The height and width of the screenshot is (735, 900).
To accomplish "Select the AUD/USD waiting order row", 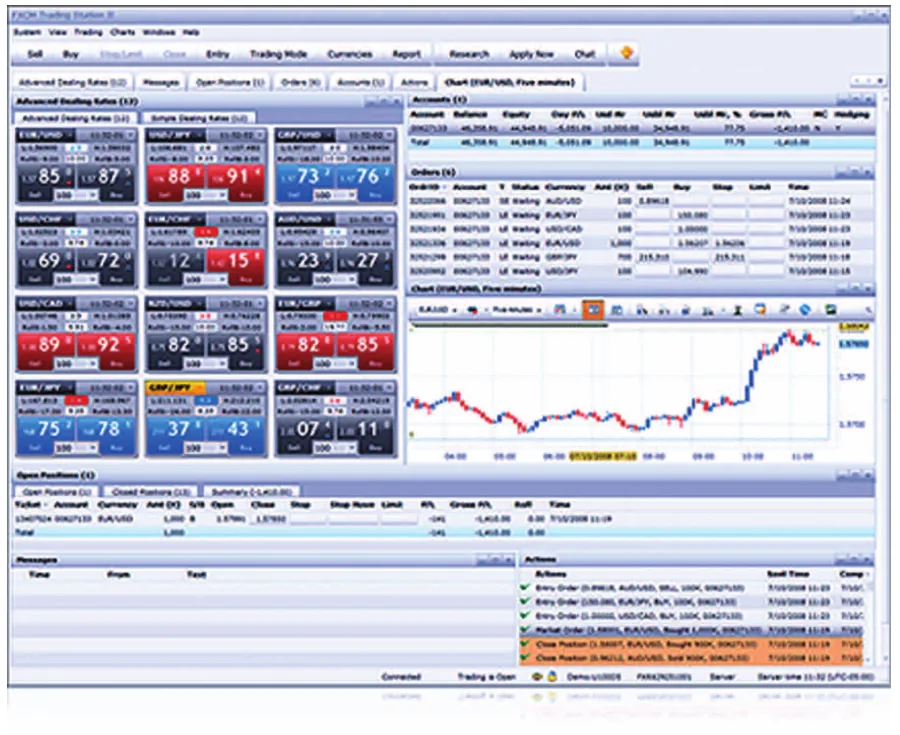I will (641, 201).
